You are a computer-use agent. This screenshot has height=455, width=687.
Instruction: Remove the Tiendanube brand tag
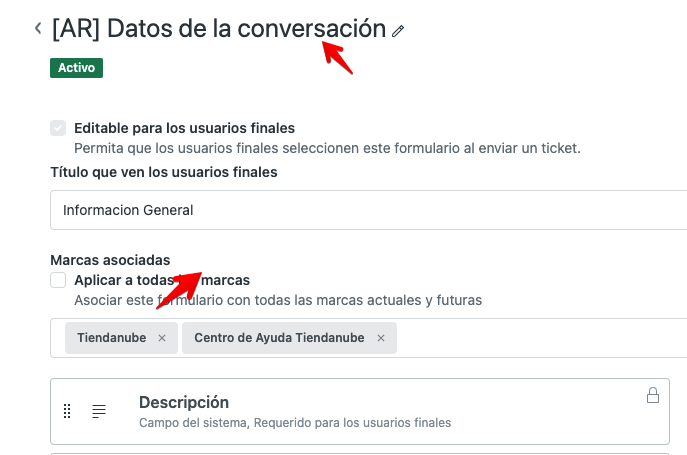pos(162,338)
